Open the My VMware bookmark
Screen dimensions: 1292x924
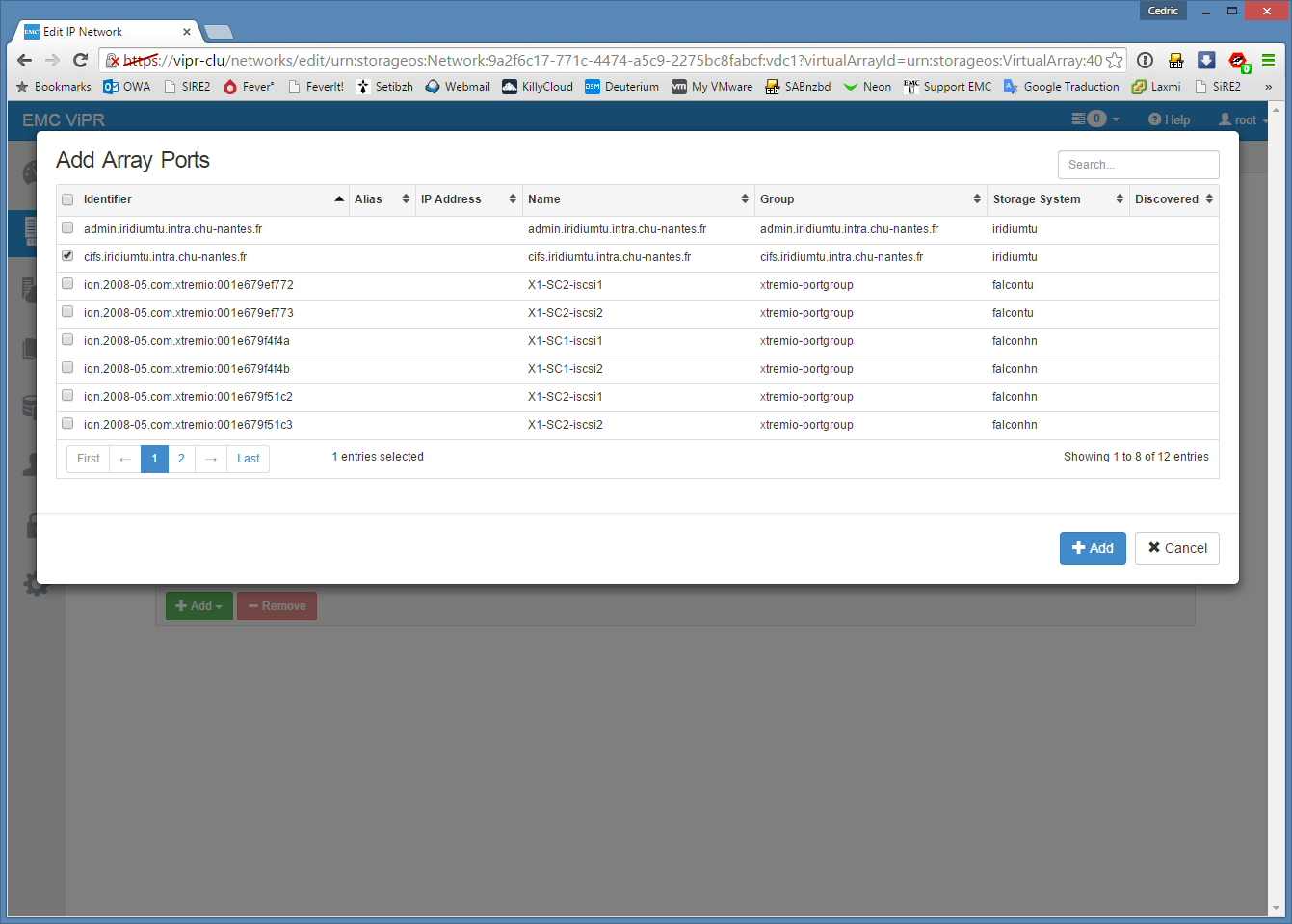coord(712,87)
